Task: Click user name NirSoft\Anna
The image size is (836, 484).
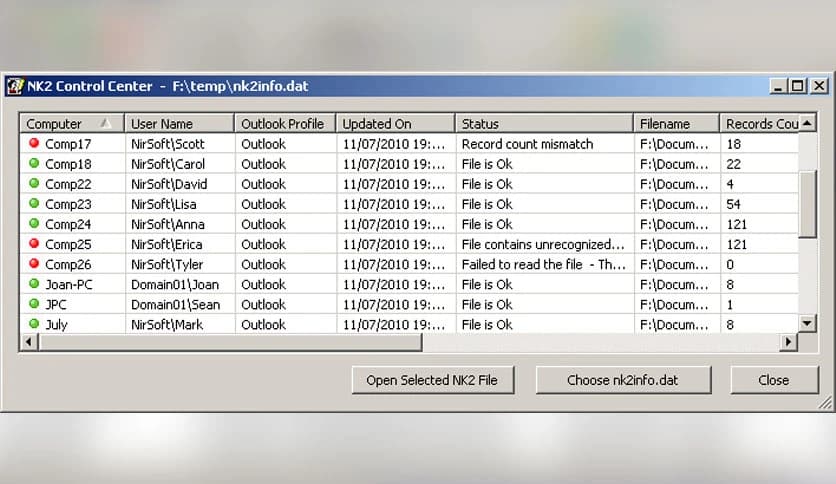Action: click(168, 224)
